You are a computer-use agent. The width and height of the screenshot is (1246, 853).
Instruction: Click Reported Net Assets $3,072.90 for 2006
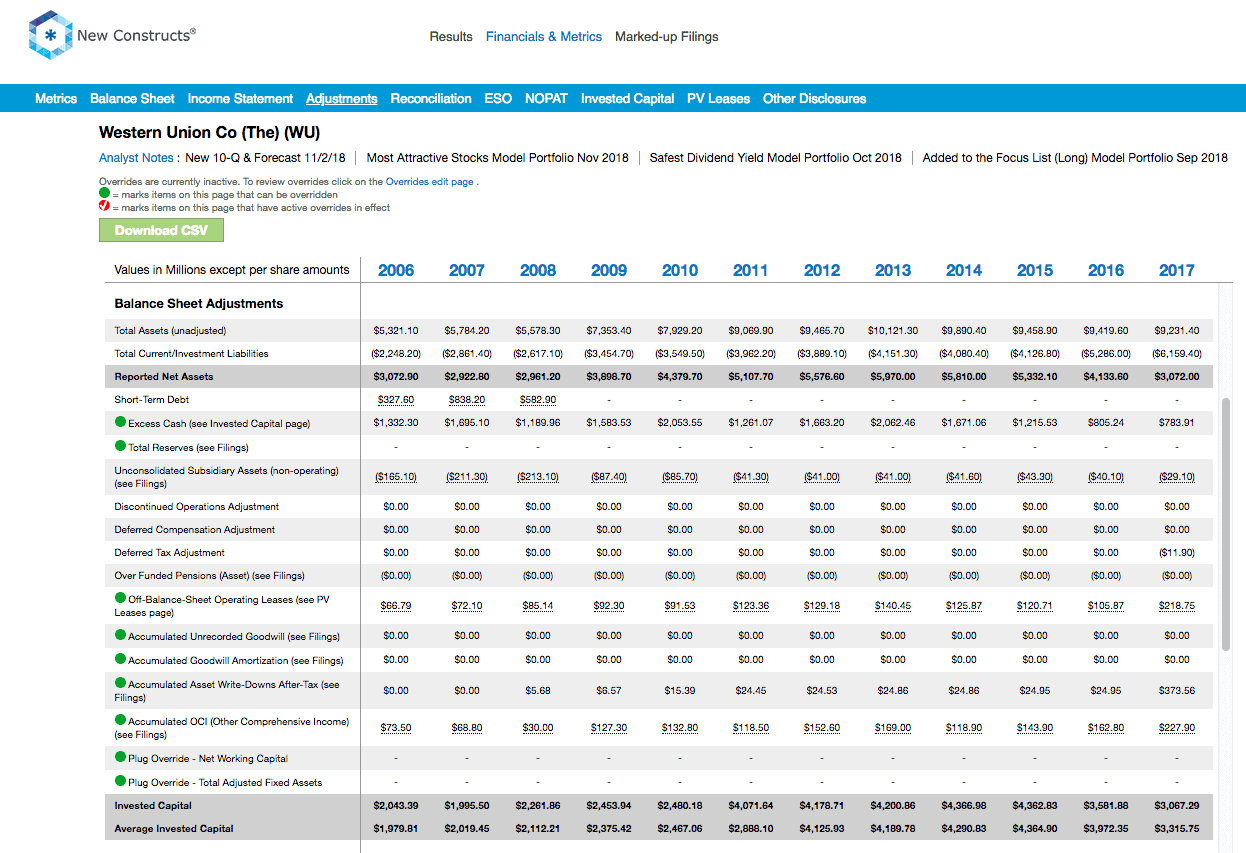click(396, 377)
